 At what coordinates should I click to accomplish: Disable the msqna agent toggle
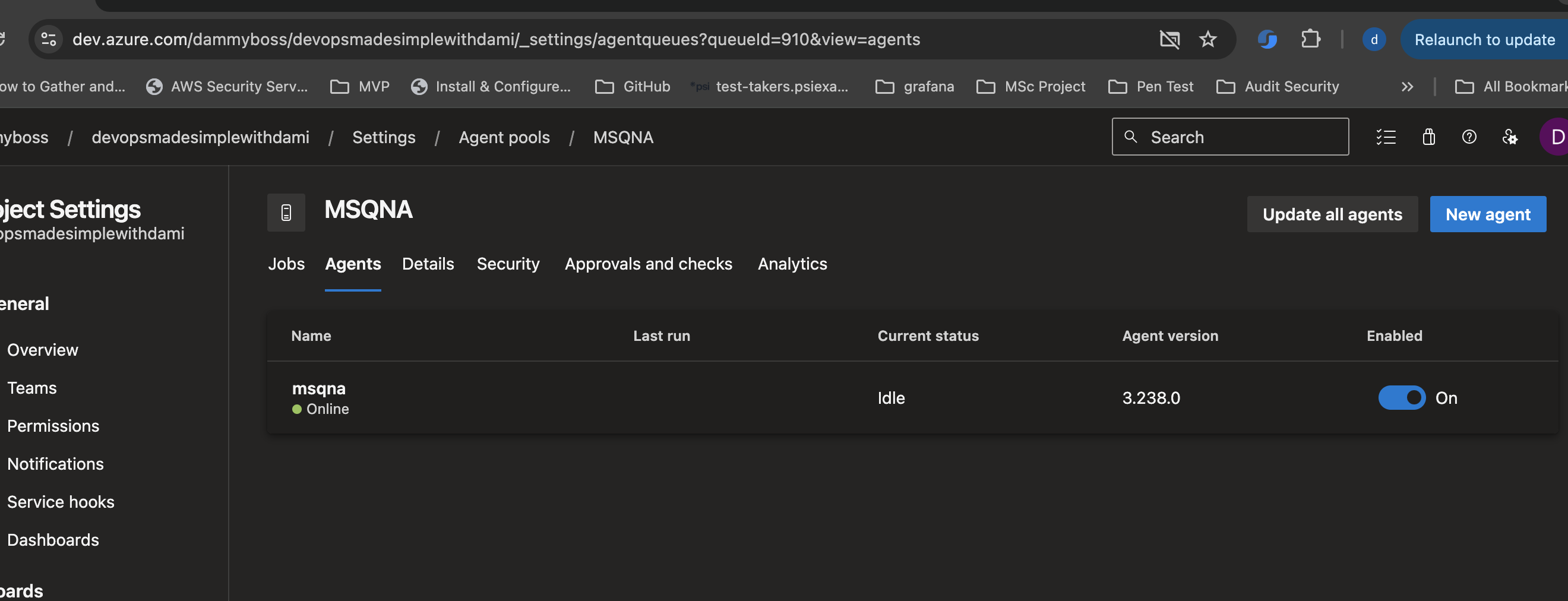(1401, 398)
